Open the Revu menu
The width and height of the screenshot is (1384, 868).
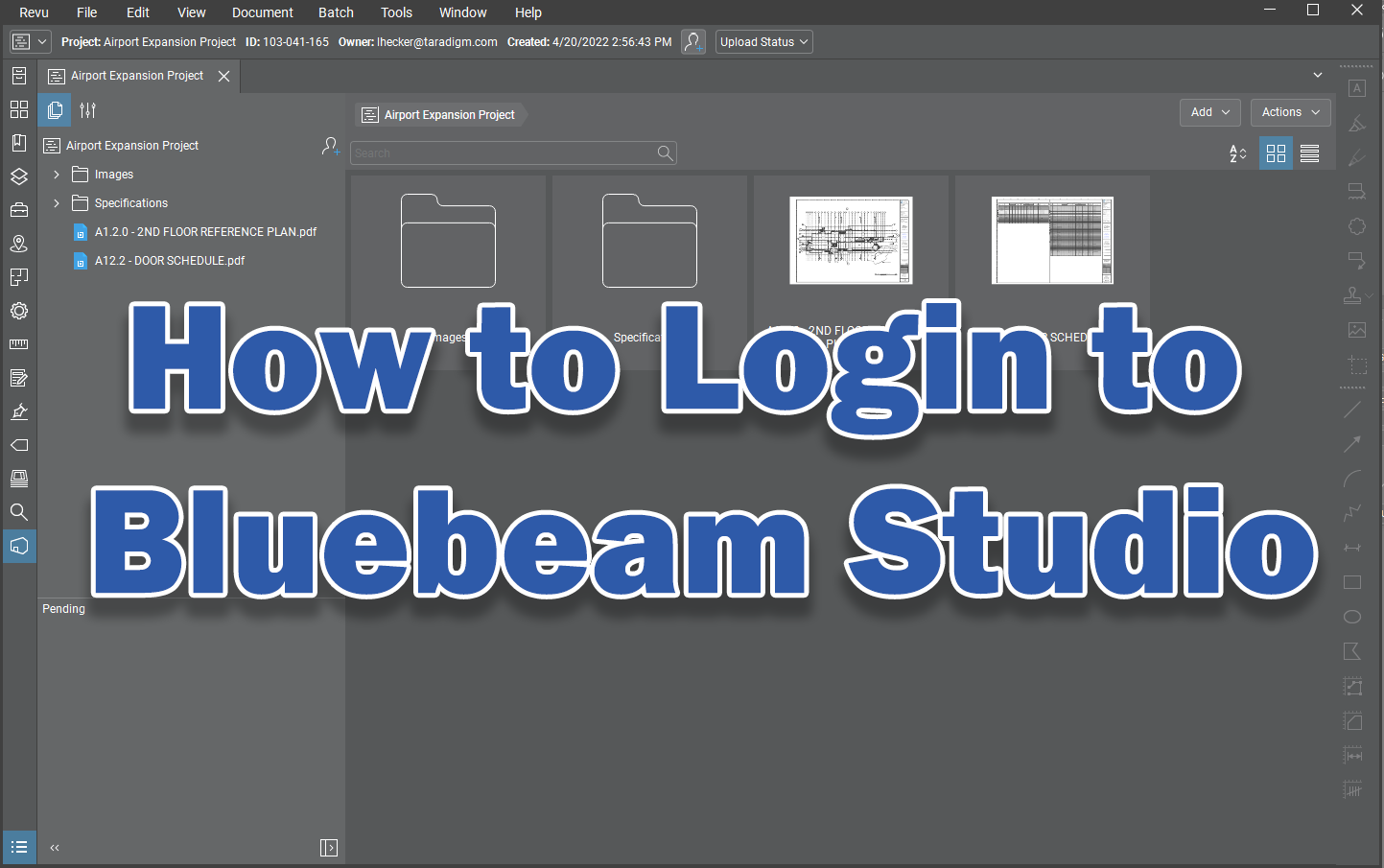pyautogui.click(x=34, y=12)
